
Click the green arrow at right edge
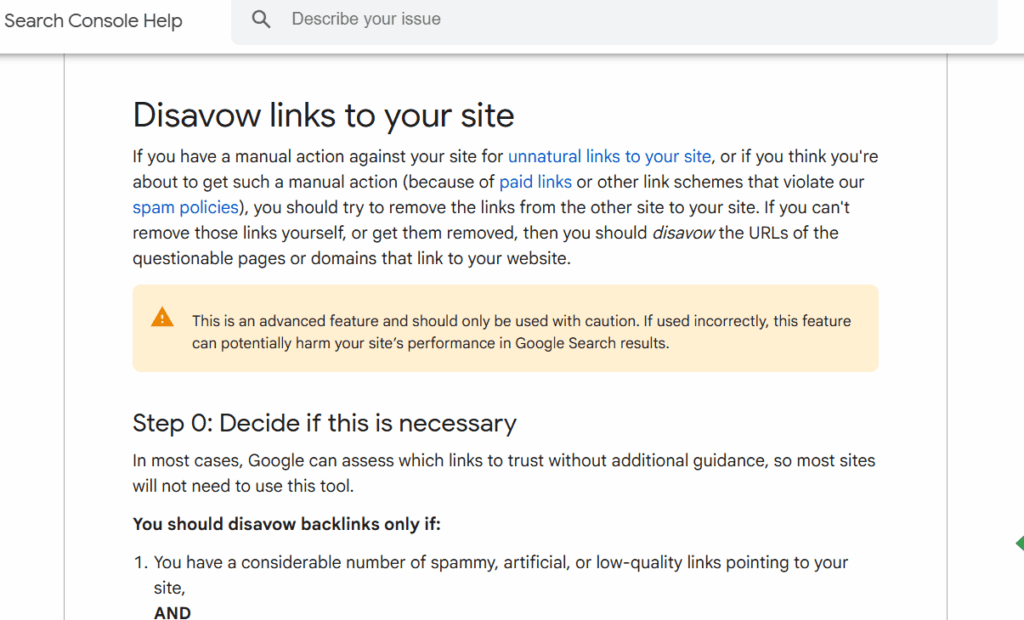click(x=1019, y=543)
